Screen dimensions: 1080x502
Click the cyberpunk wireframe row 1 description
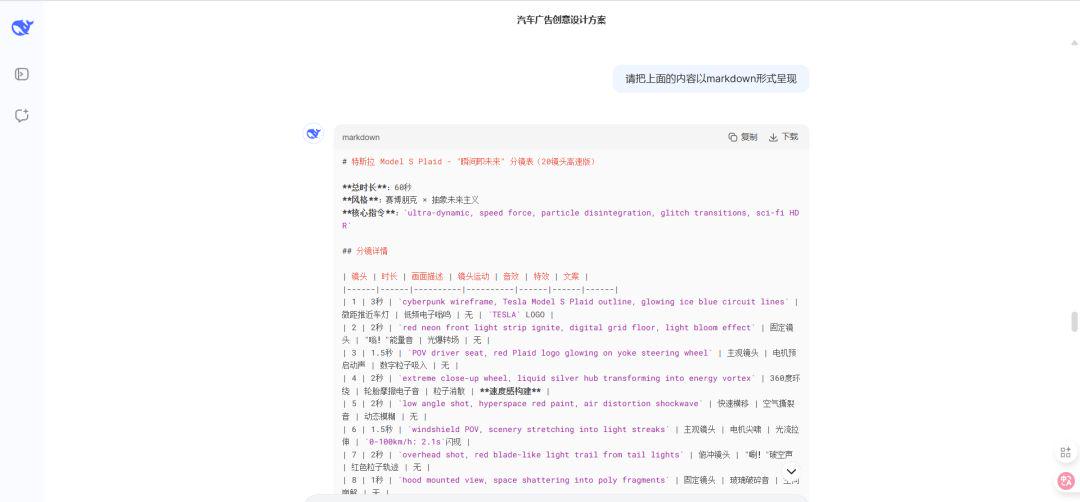click(x=593, y=302)
